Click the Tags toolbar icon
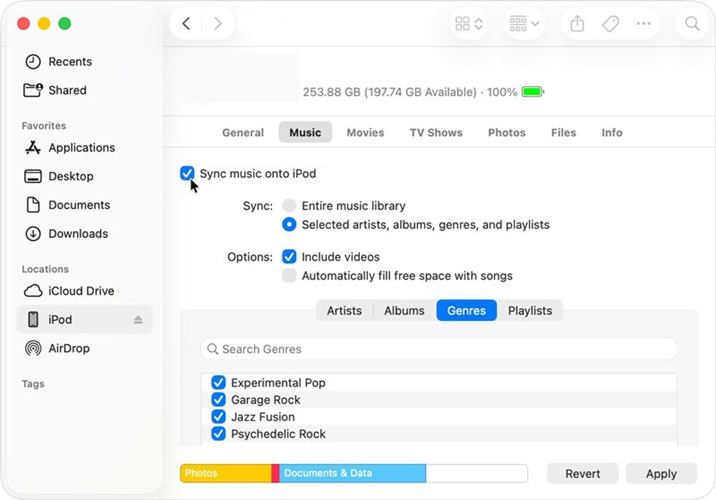The height and width of the screenshot is (500, 716). tap(611, 23)
